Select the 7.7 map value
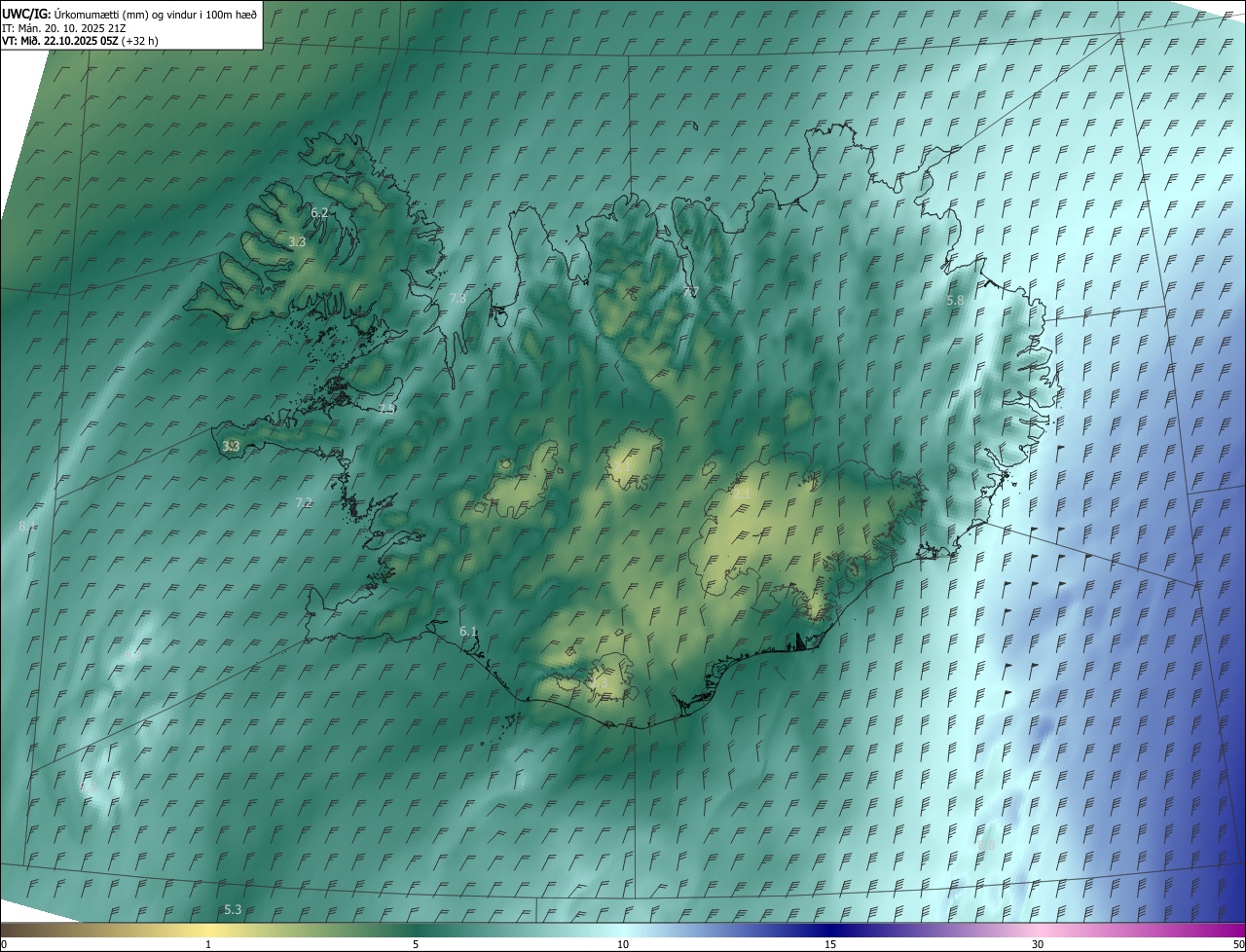The height and width of the screenshot is (952, 1246). 690,291
